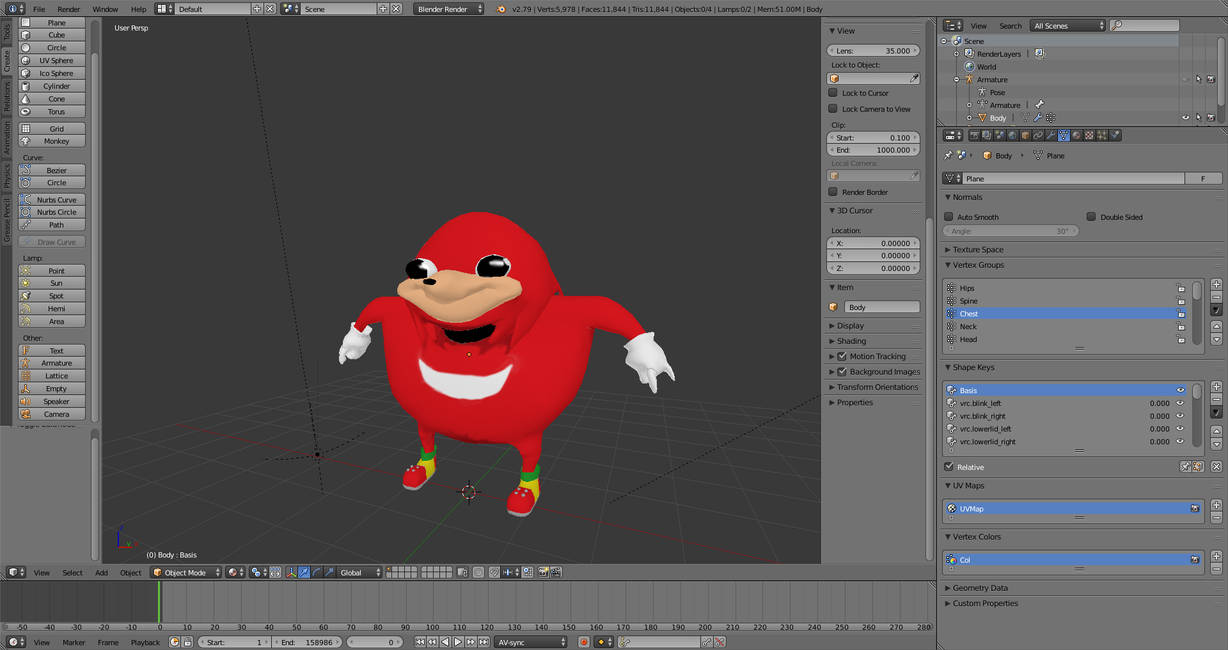
Task: Enable Lock Camera to View
Action: 833,109
